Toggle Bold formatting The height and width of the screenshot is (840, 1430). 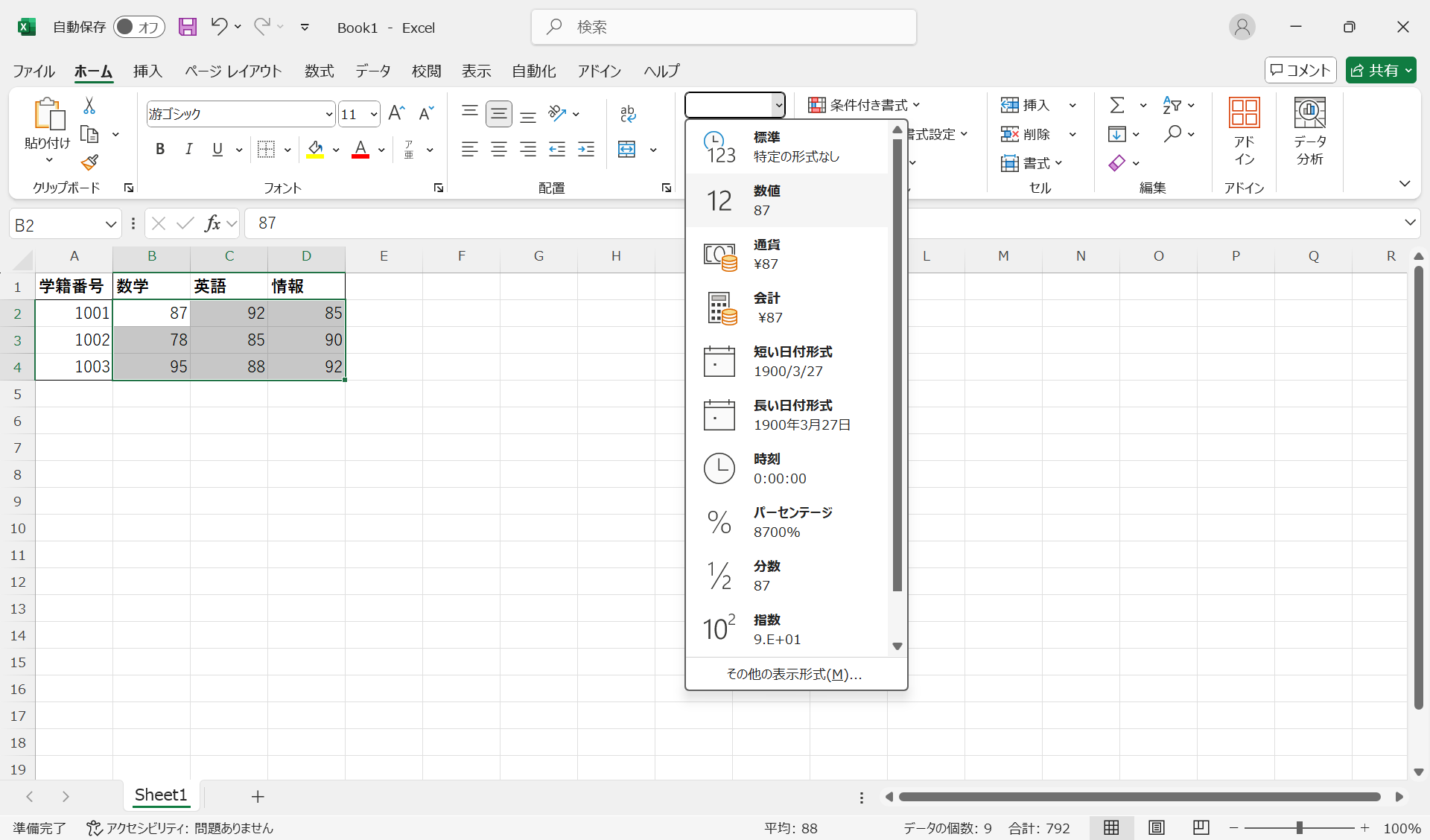click(x=159, y=149)
